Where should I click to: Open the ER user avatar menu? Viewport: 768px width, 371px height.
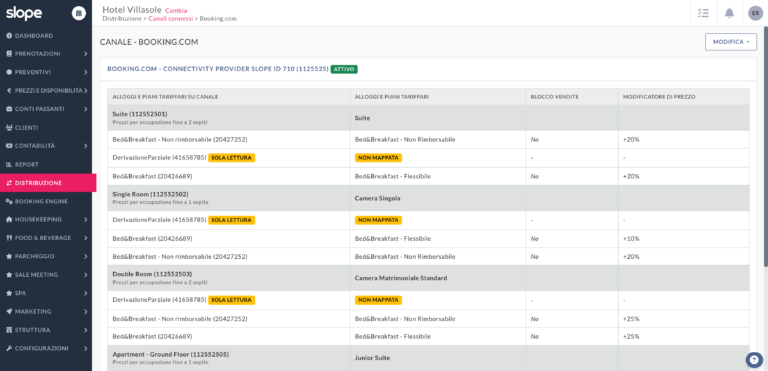755,13
